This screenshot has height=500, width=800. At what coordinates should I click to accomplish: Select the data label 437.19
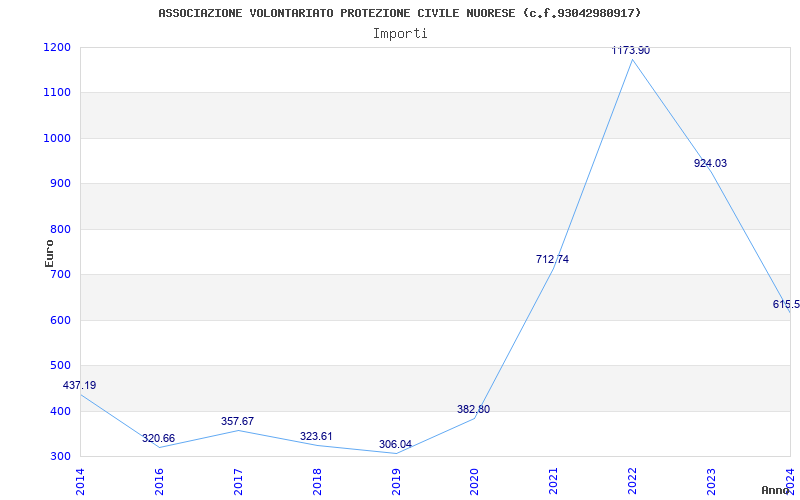pyautogui.click(x=80, y=385)
